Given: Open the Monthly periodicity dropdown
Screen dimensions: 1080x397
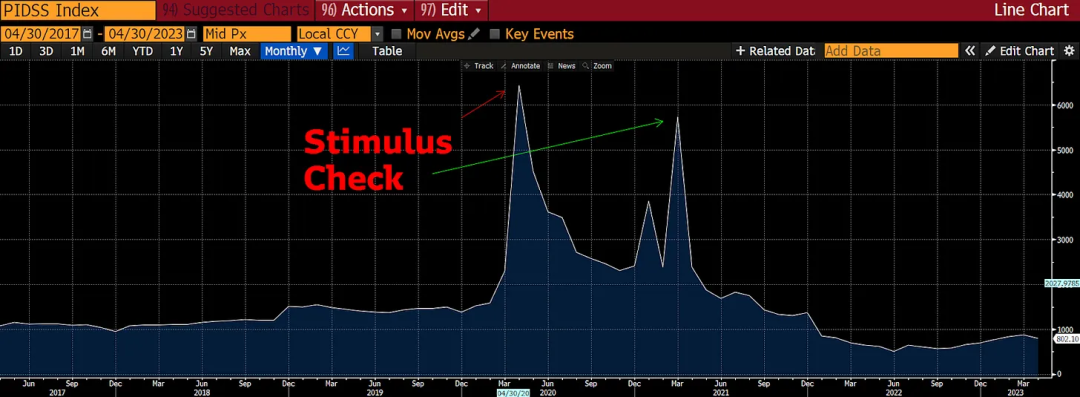Looking at the screenshot, I should [293, 51].
